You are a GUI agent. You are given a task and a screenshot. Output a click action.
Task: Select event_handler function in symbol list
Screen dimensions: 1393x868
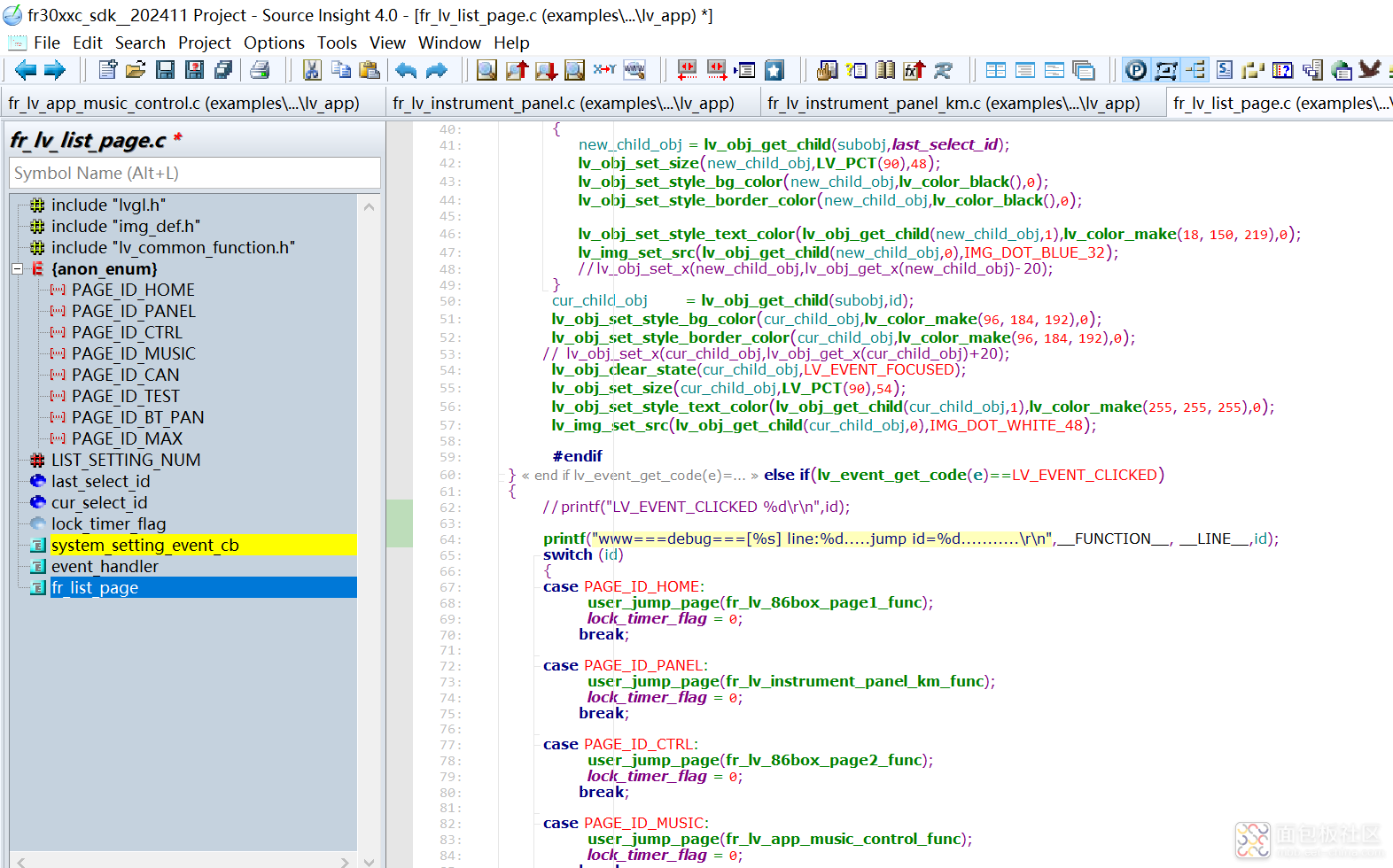(105, 567)
